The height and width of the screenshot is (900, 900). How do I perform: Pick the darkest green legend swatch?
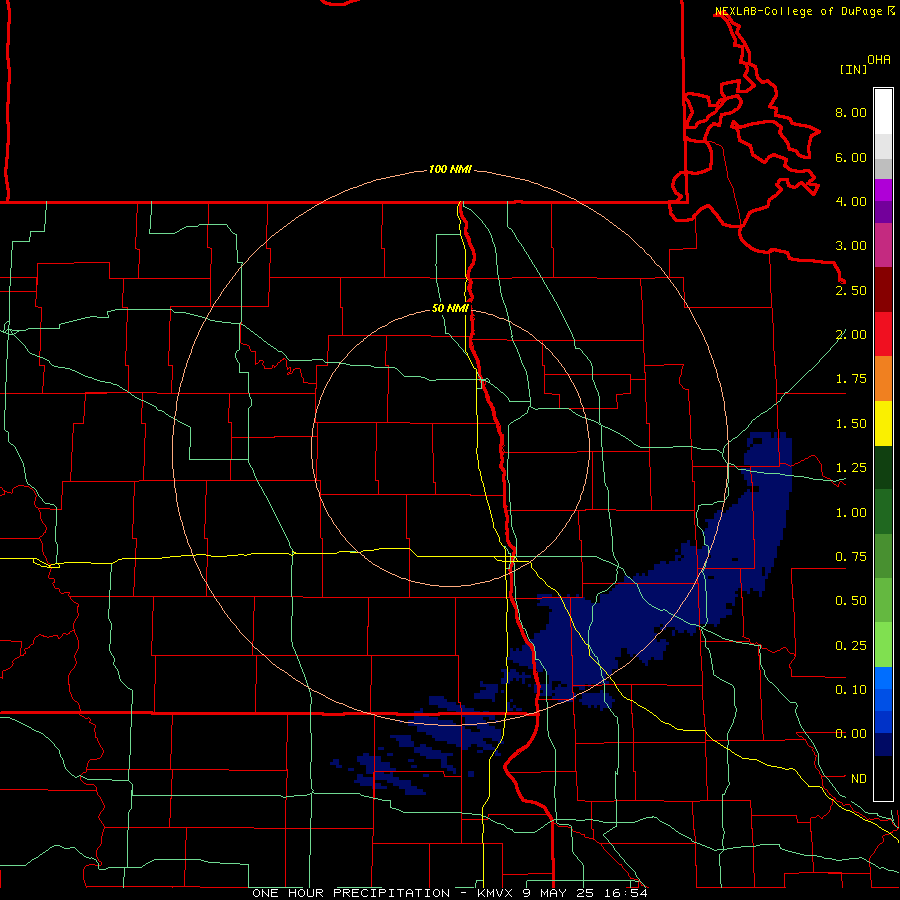pos(883,467)
